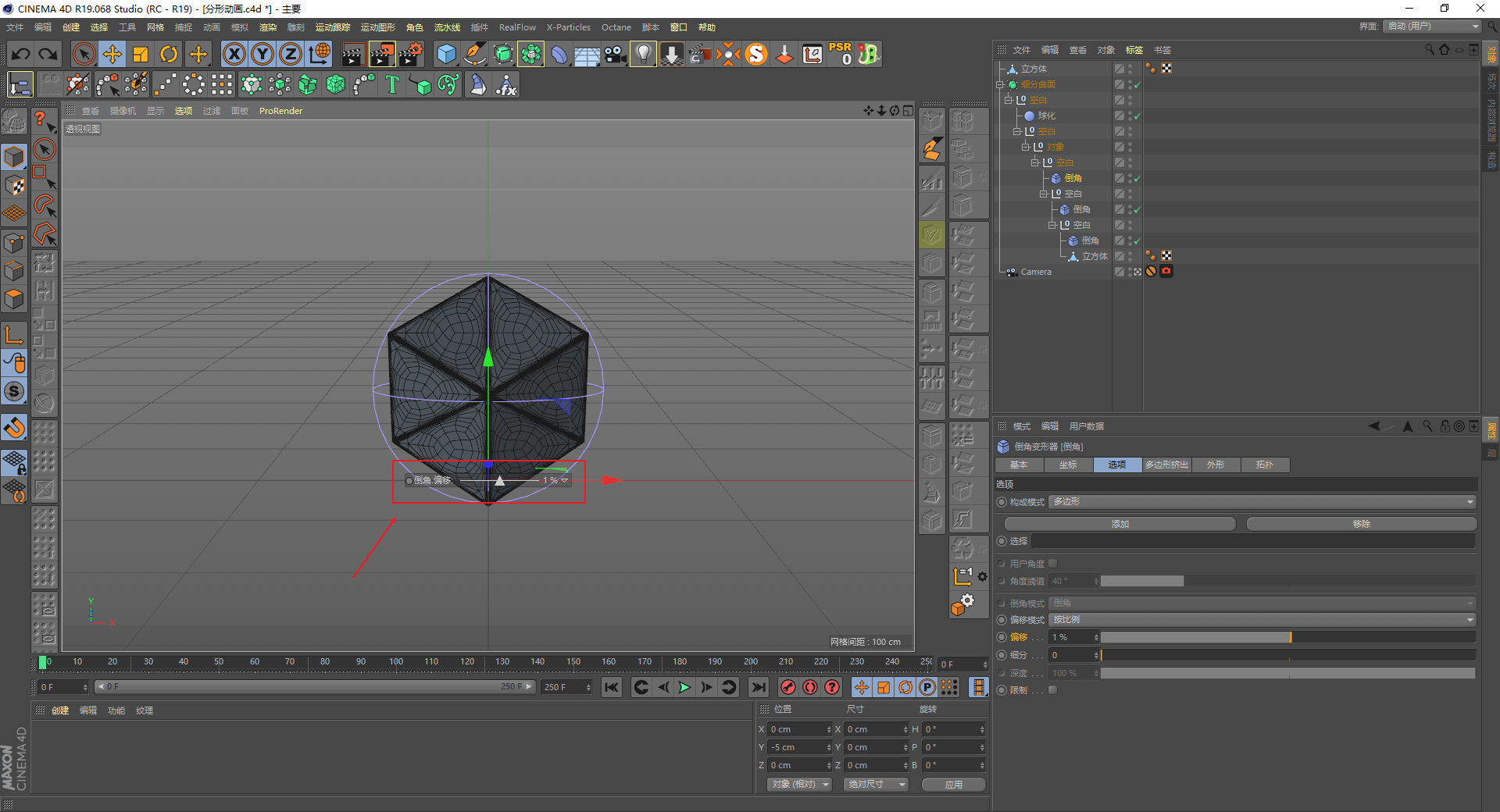Click the Redo arrow icon
Screen dimensions: 1500x812
(48, 54)
